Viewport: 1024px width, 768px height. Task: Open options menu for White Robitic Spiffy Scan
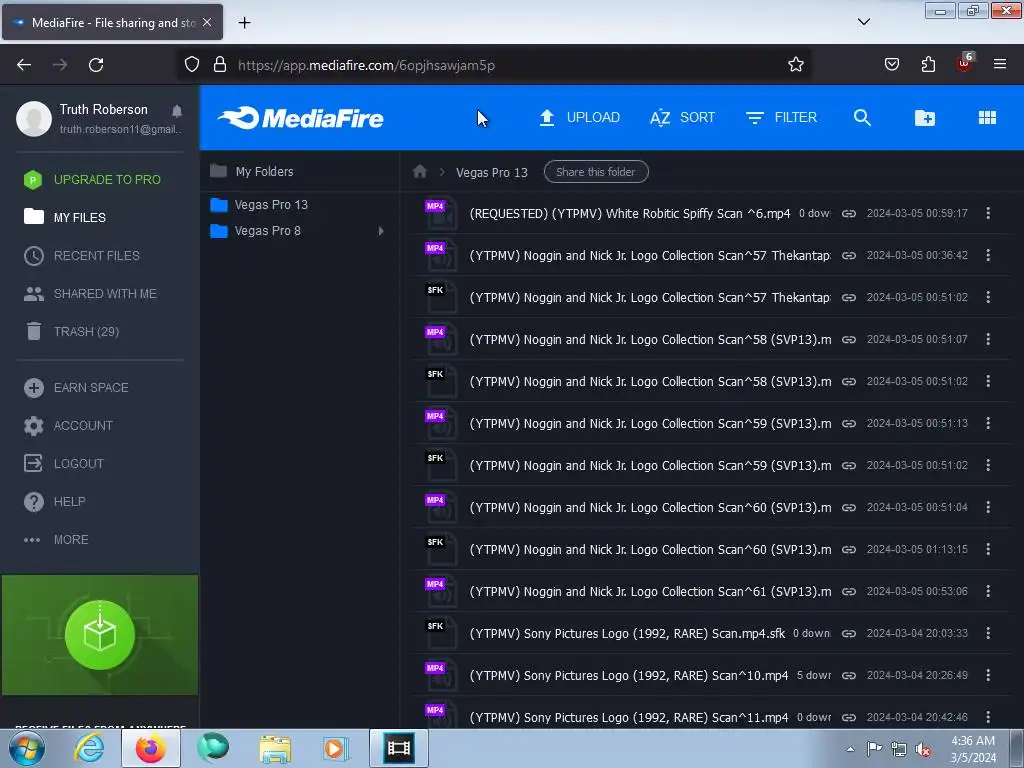(988, 213)
